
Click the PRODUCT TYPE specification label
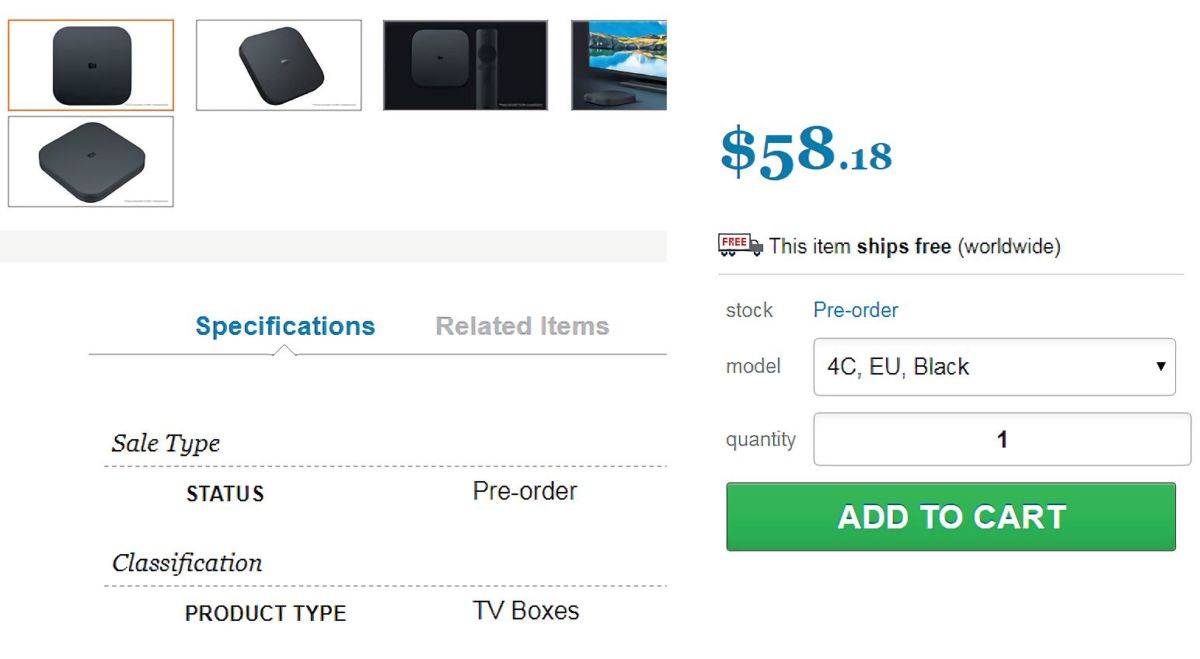point(265,614)
